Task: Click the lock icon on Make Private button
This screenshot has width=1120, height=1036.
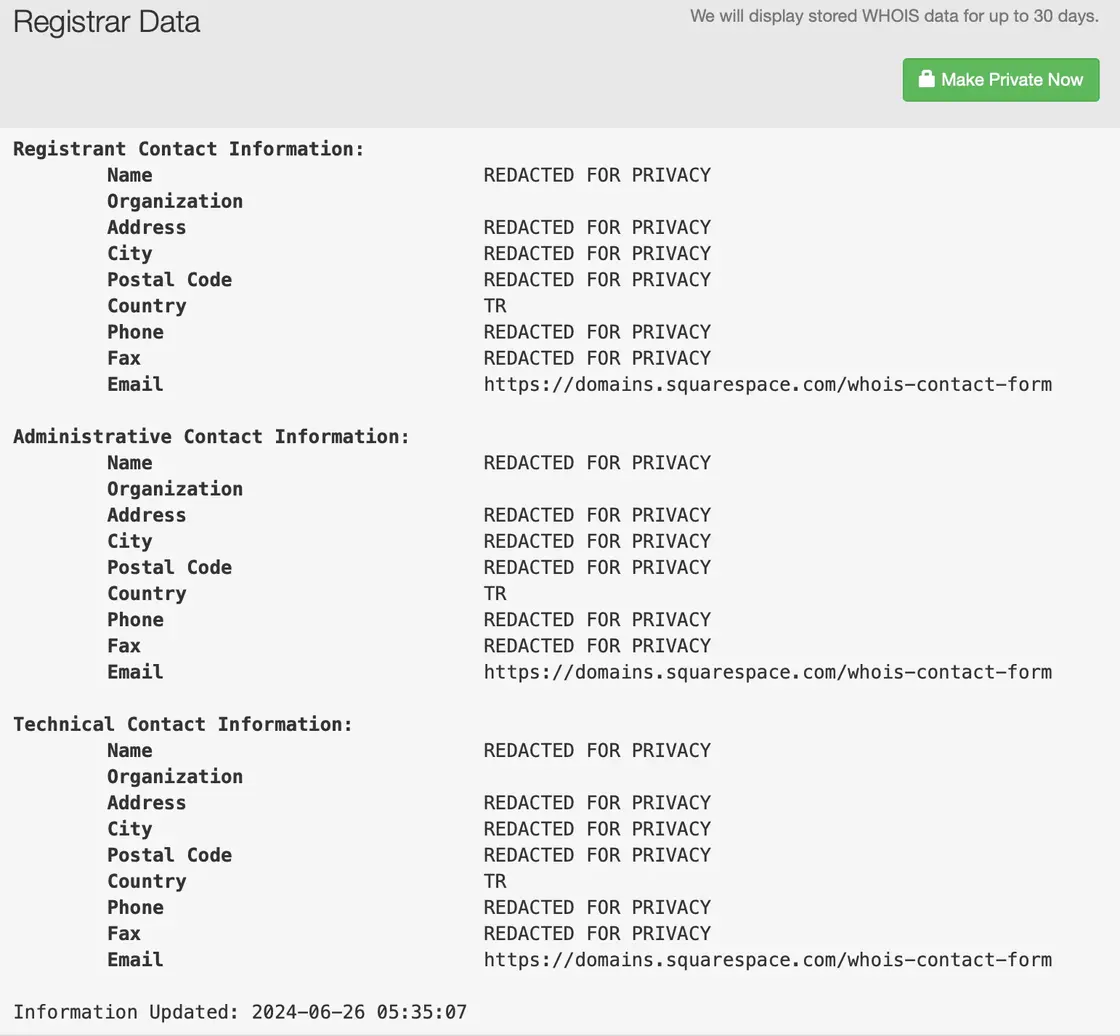Action: click(926, 79)
